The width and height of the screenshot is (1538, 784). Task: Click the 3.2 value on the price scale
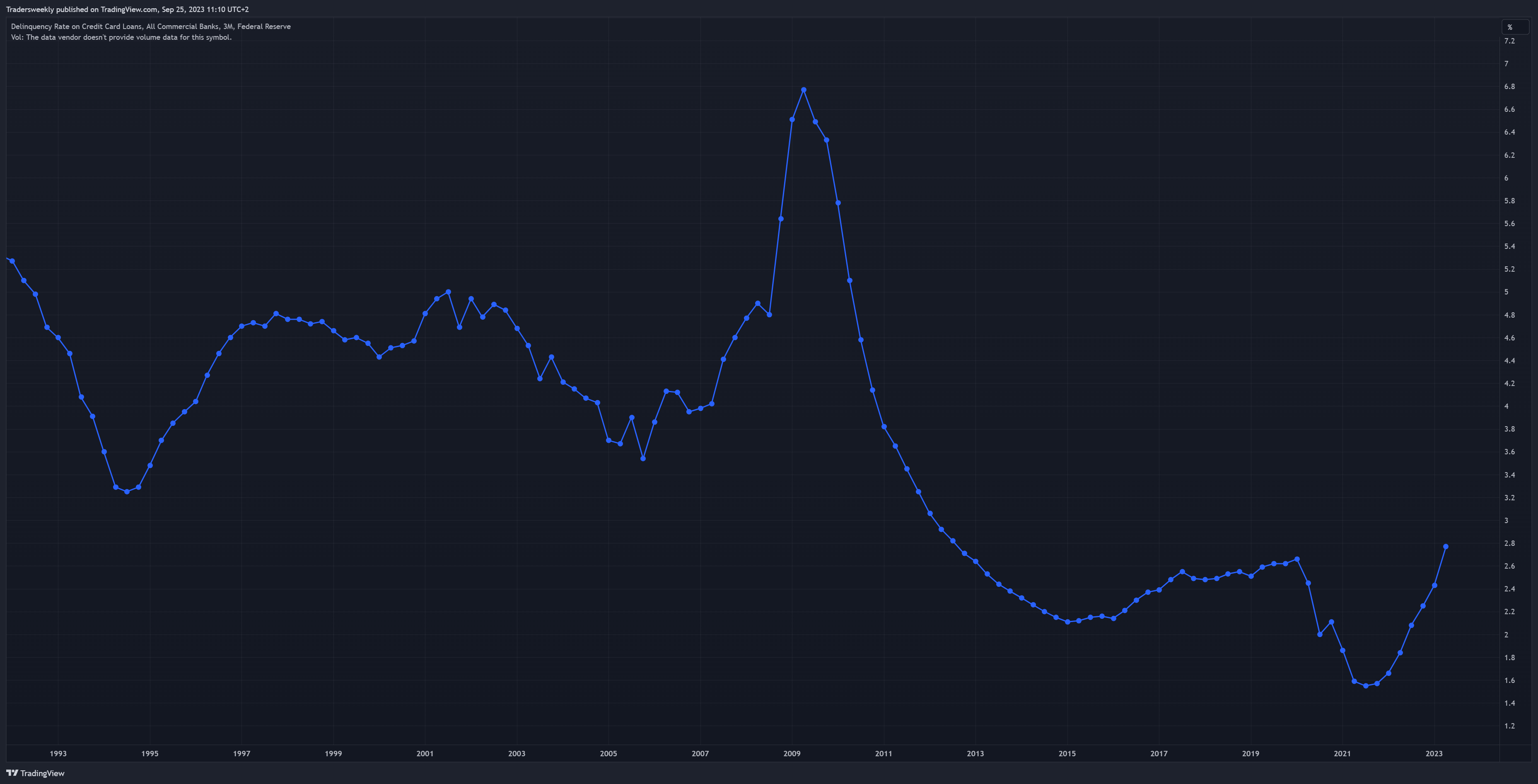tap(1509, 498)
